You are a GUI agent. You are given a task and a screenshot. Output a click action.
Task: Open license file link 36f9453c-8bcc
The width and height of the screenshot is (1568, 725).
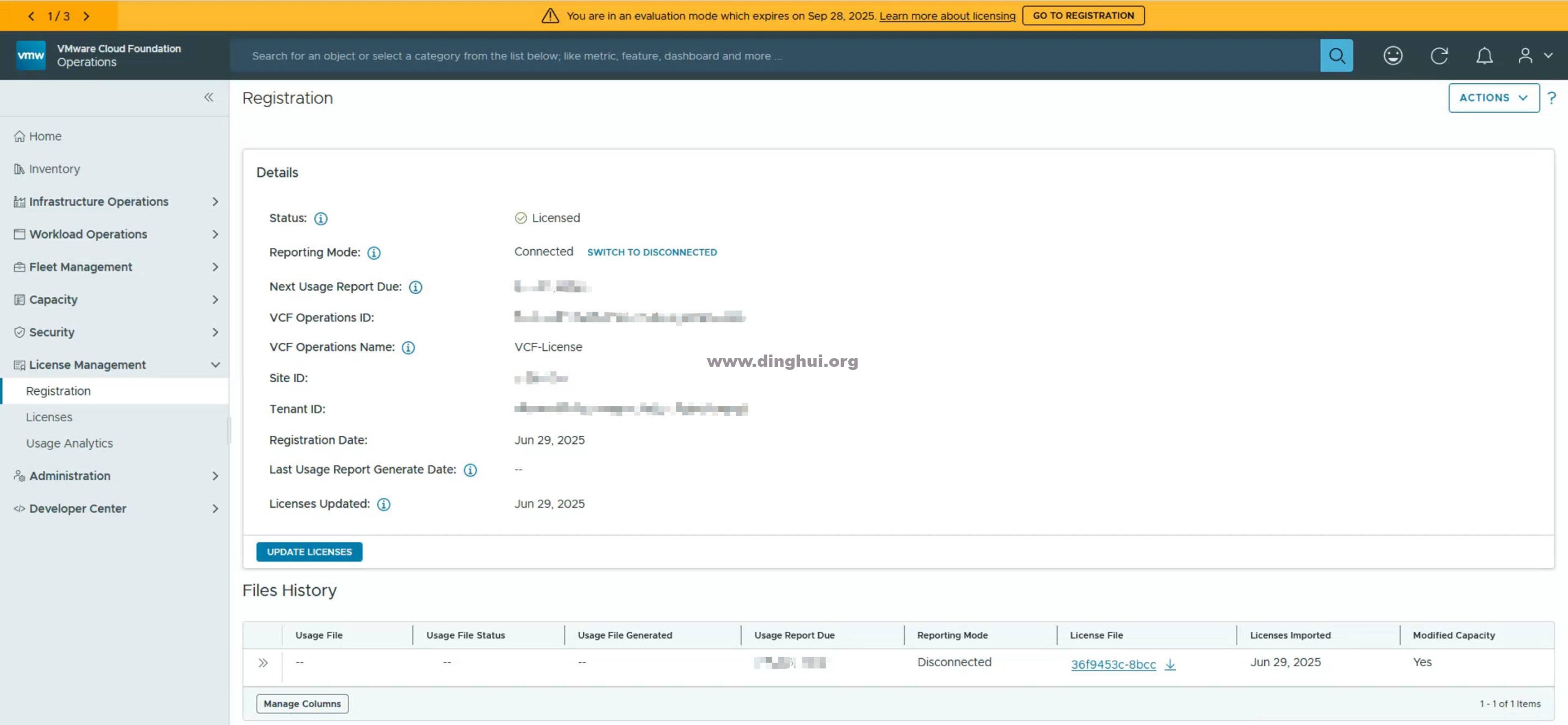point(1113,664)
